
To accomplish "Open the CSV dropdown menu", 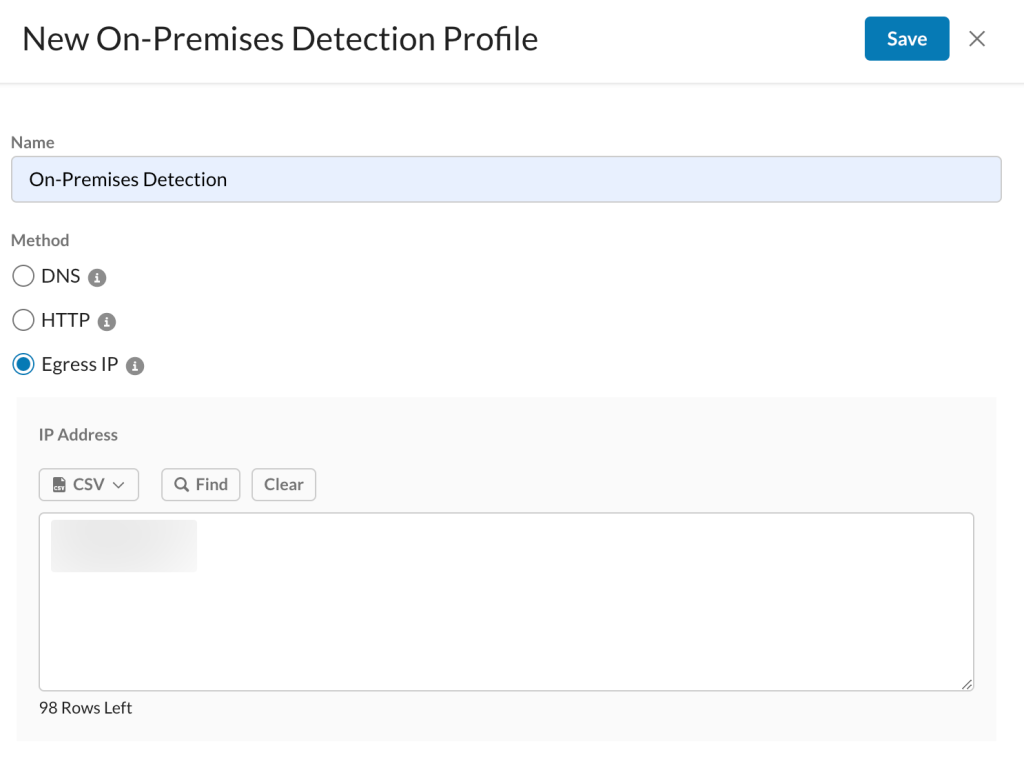I will tap(89, 484).
